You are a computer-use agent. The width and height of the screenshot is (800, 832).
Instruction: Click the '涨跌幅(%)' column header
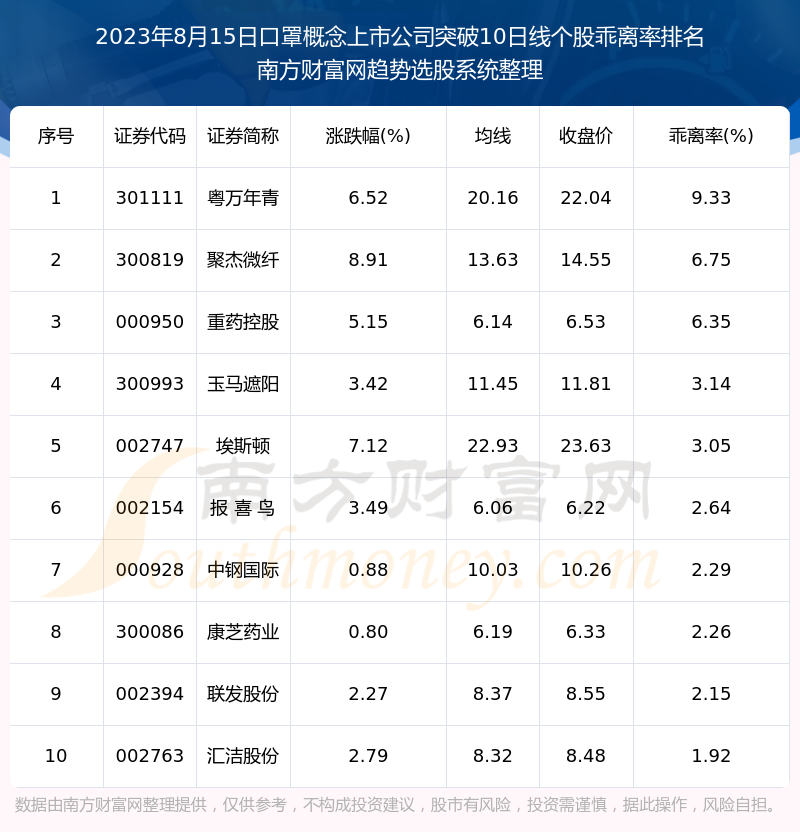pyautogui.click(x=368, y=136)
